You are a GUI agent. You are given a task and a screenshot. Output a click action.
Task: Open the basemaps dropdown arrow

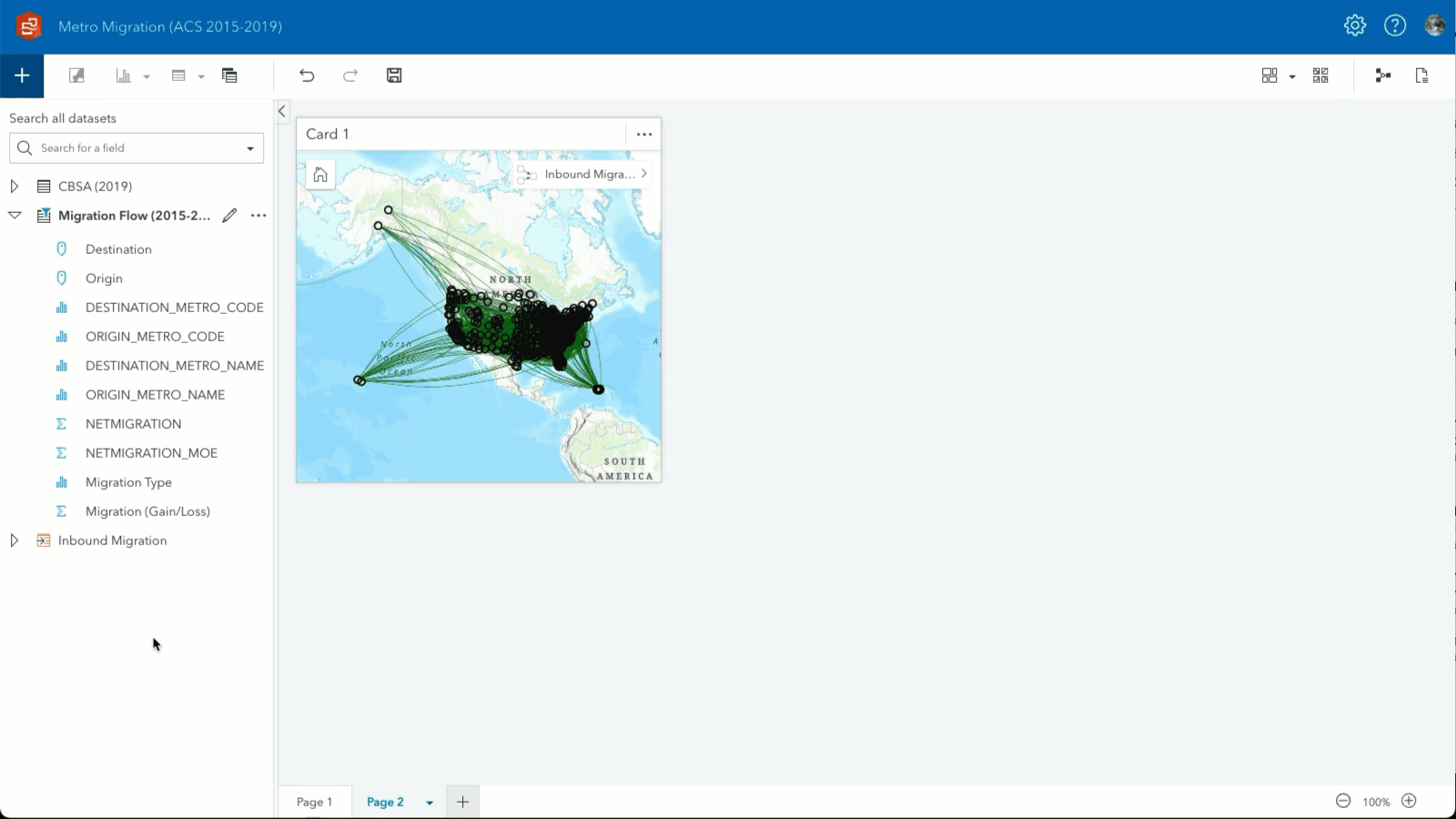point(1292,76)
